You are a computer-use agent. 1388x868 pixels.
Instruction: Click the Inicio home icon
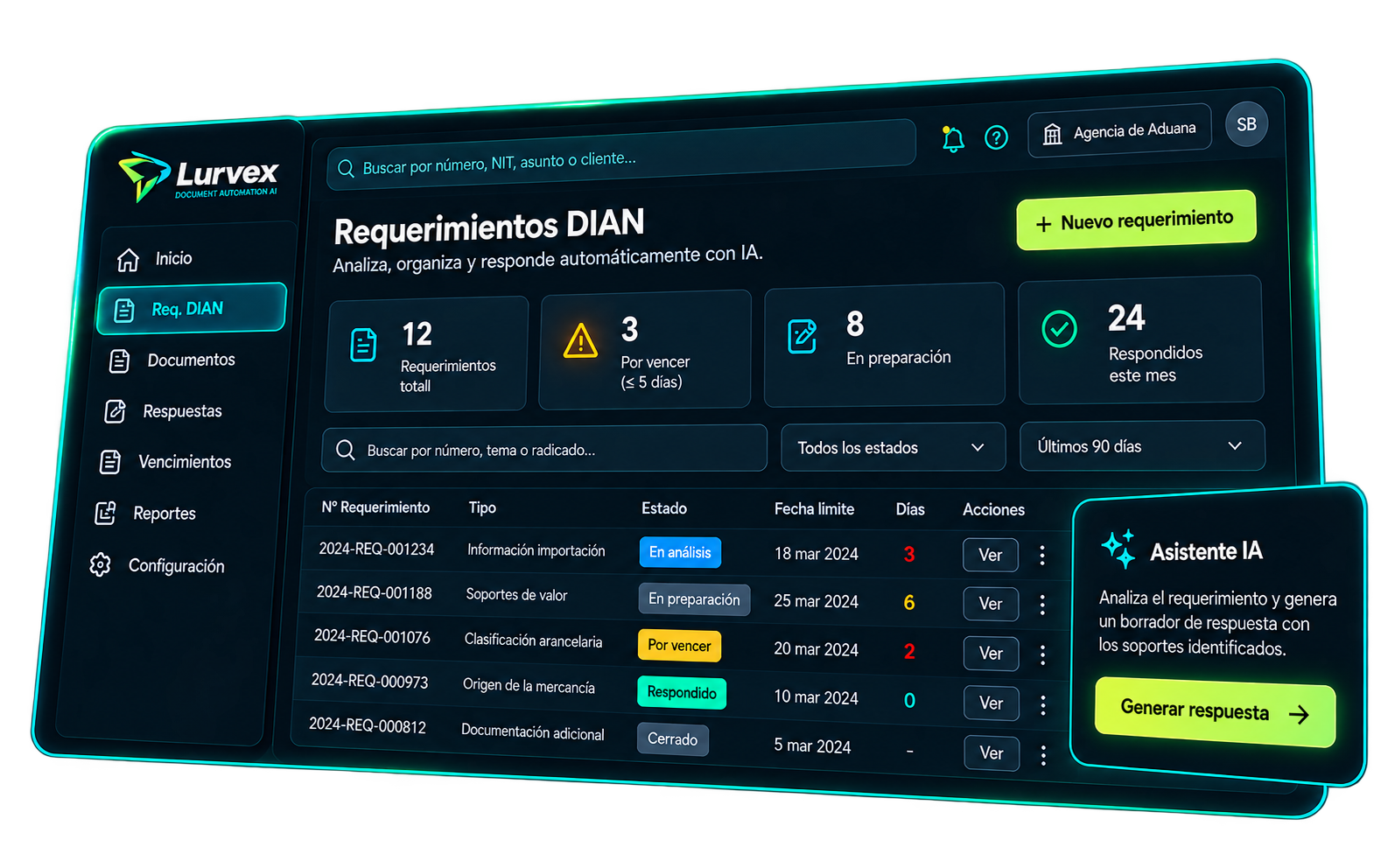(x=129, y=260)
